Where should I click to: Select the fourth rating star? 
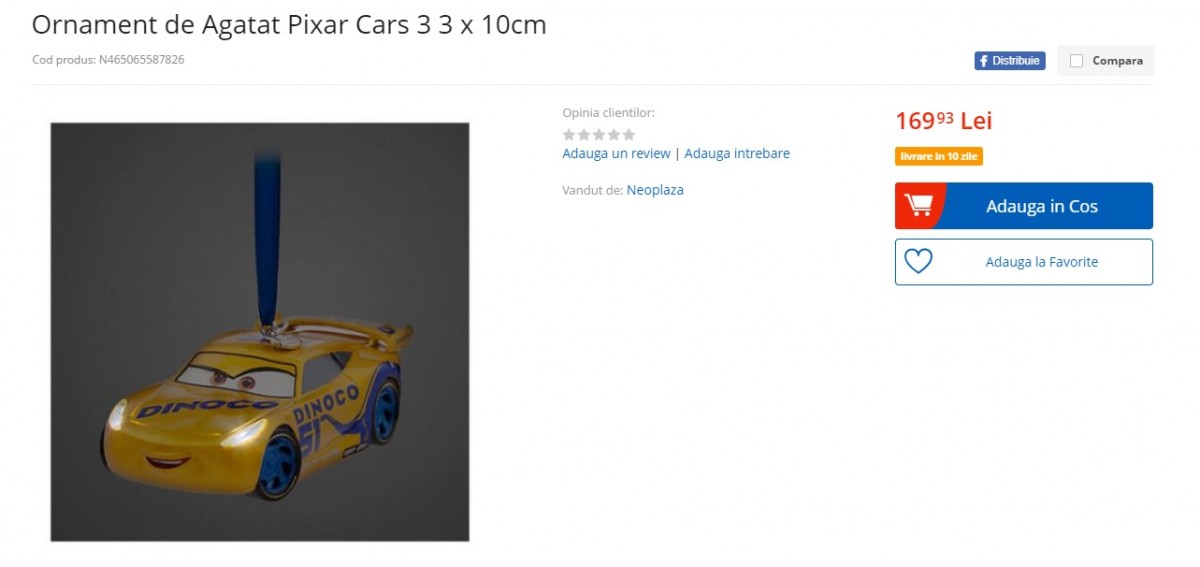[614, 134]
